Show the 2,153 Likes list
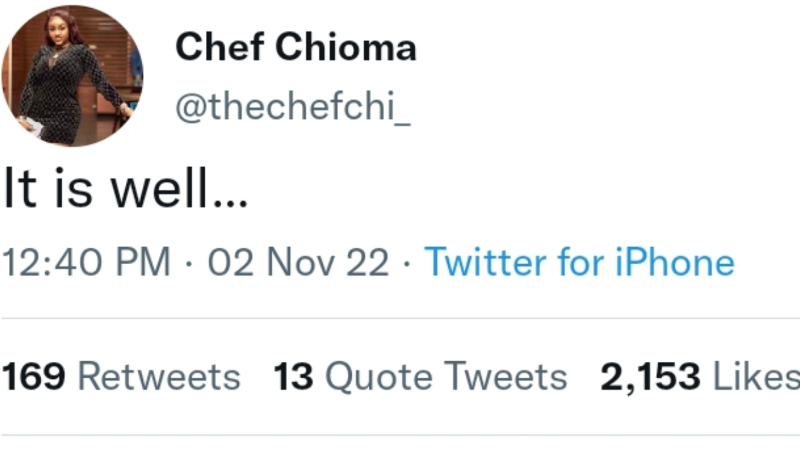800x460 pixels. coord(699,377)
